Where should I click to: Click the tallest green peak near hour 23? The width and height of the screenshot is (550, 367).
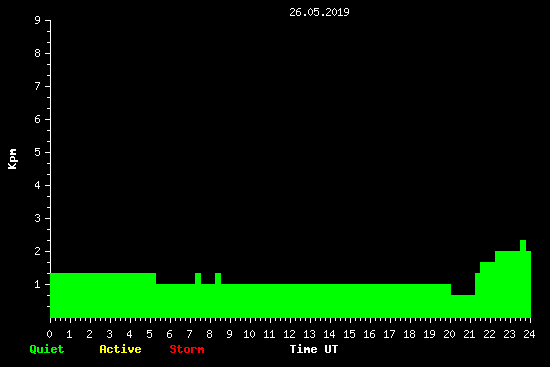coord(523,246)
